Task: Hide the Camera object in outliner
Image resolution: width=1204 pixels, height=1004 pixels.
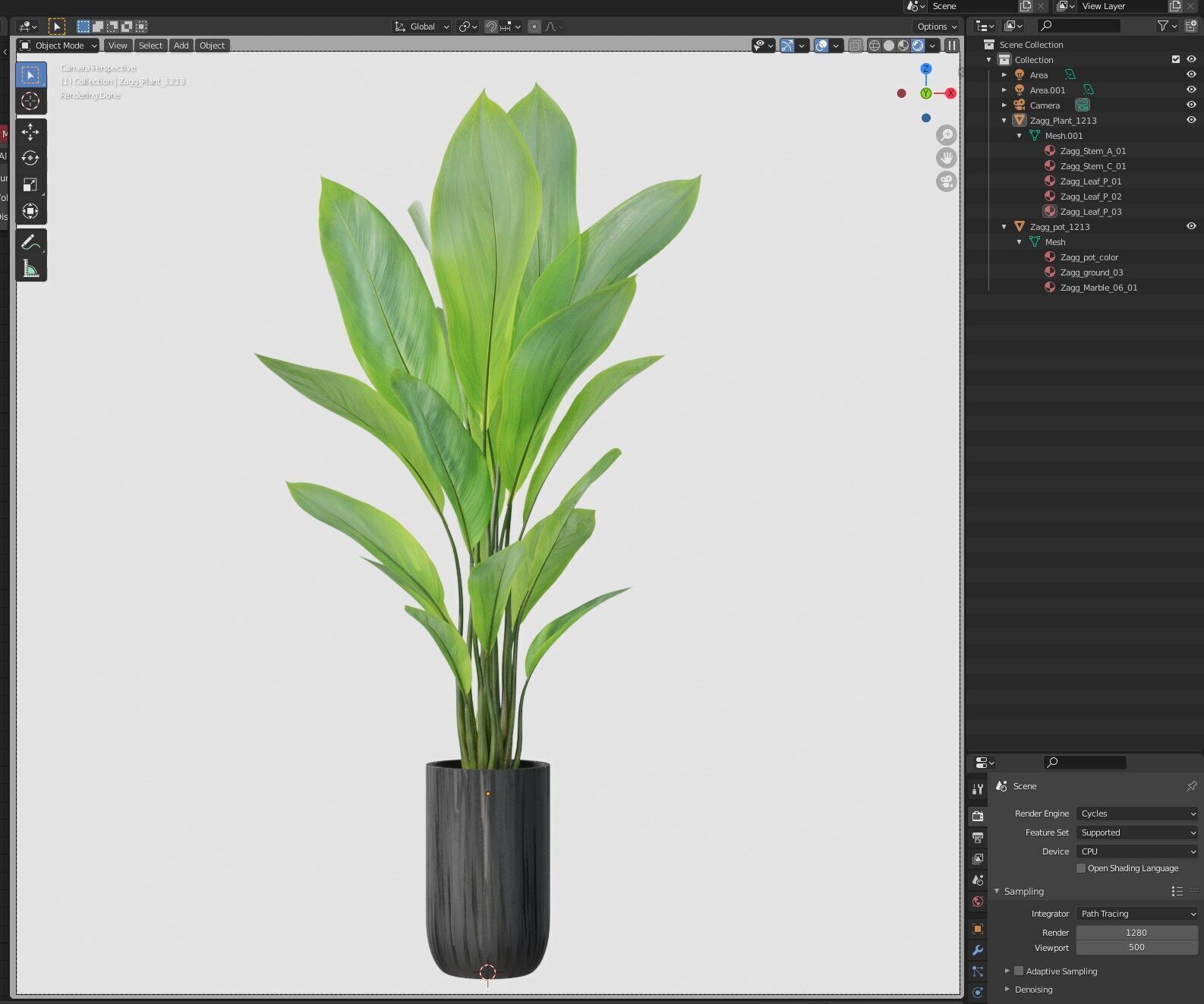Action: tap(1191, 105)
